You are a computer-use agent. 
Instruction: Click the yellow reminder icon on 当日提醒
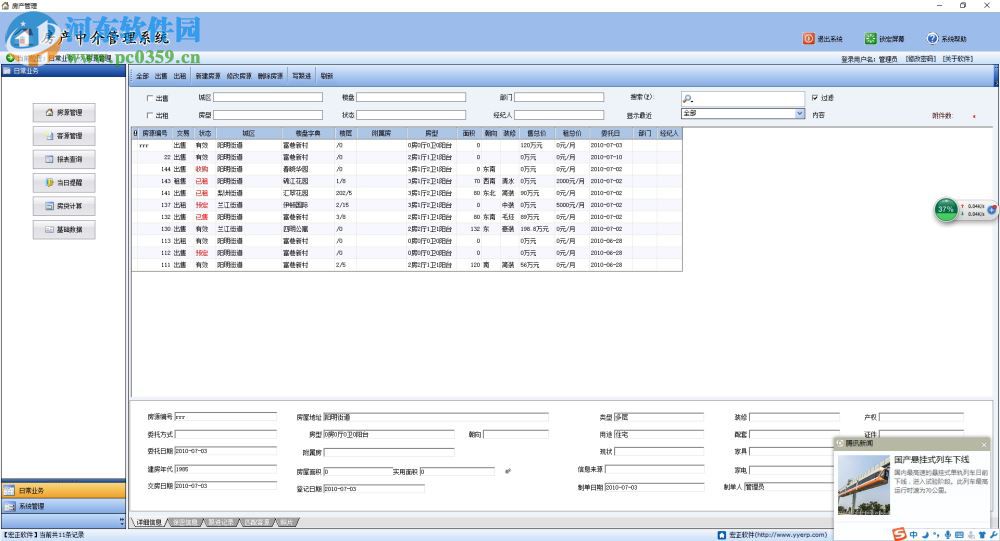coord(49,182)
